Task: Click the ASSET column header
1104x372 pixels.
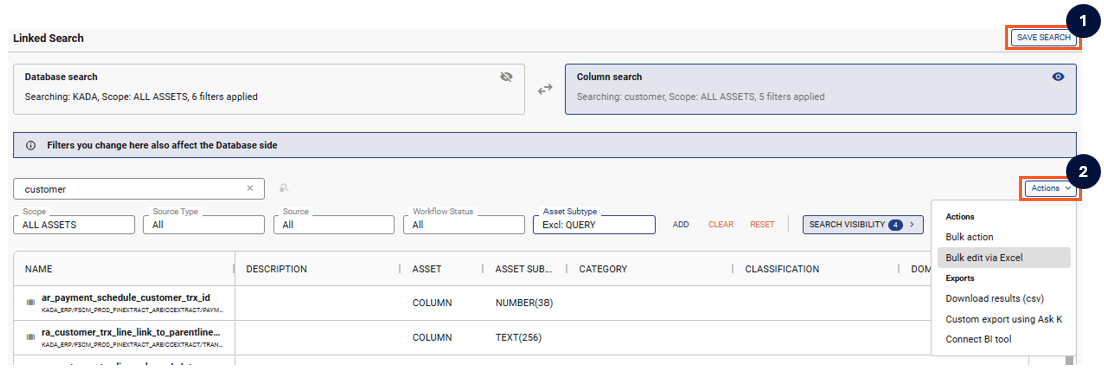Action: point(427,269)
